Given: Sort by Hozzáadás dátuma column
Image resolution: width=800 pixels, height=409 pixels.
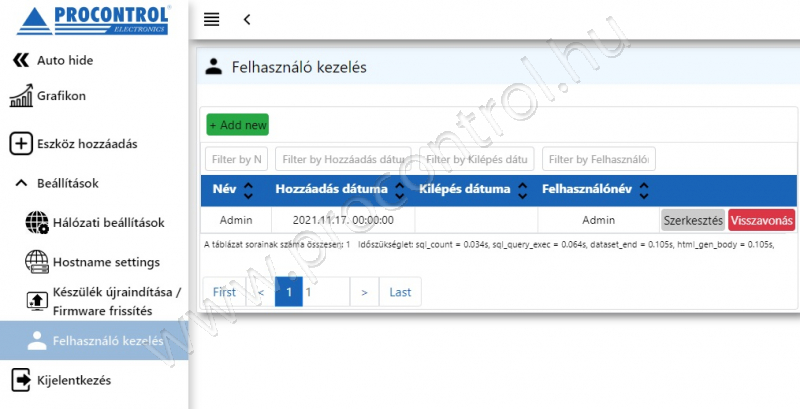Looking at the screenshot, I should point(401,189).
